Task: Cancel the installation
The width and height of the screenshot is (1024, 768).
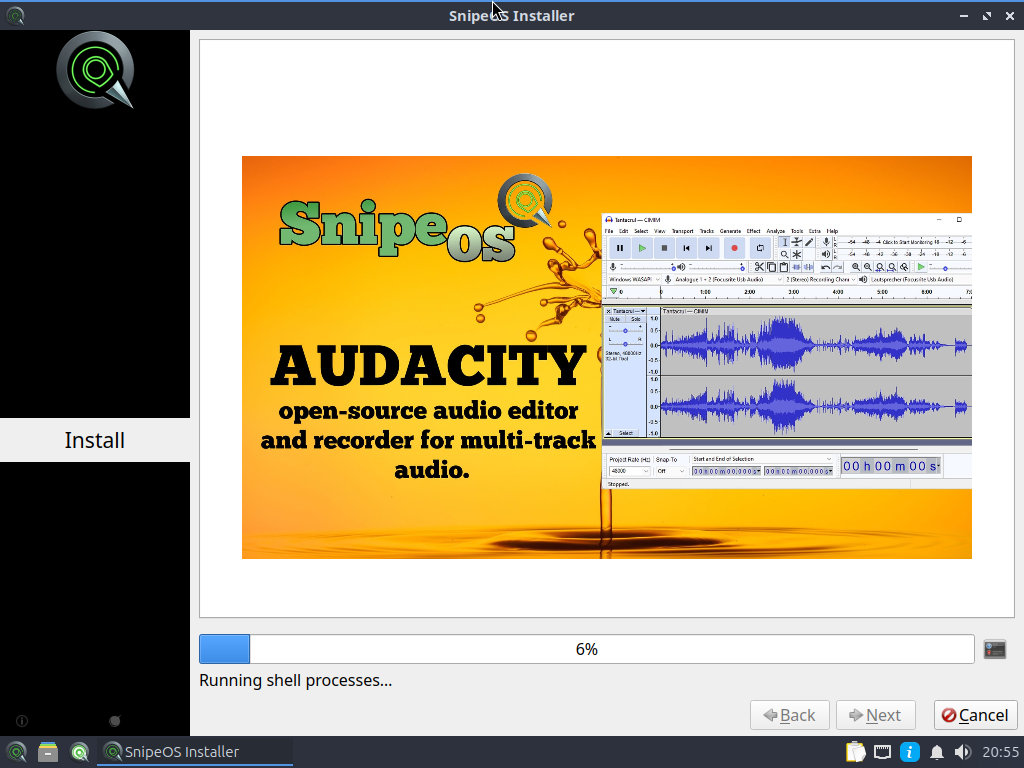Action: [975, 715]
